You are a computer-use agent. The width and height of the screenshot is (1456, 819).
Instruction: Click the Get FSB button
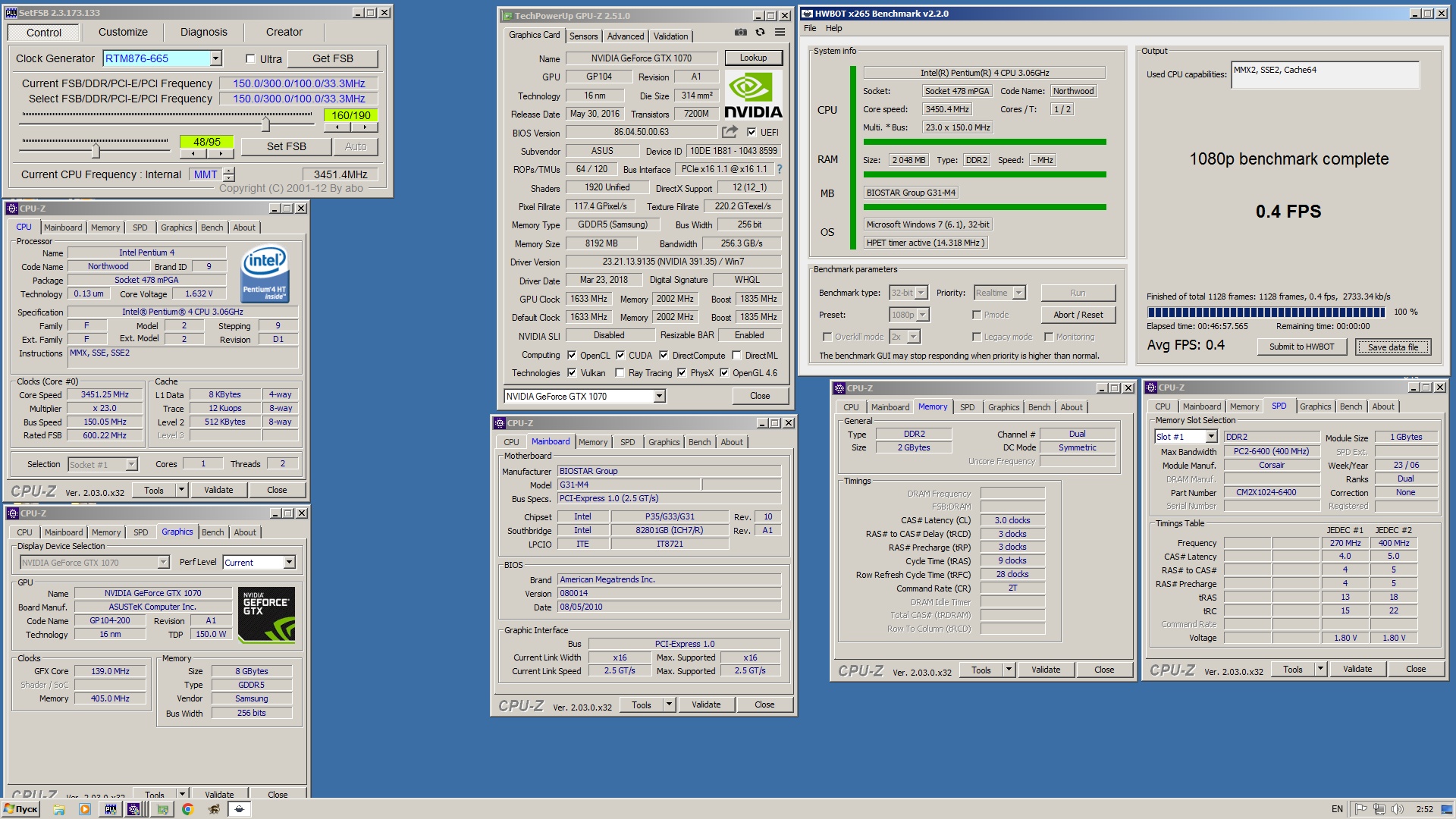point(333,58)
